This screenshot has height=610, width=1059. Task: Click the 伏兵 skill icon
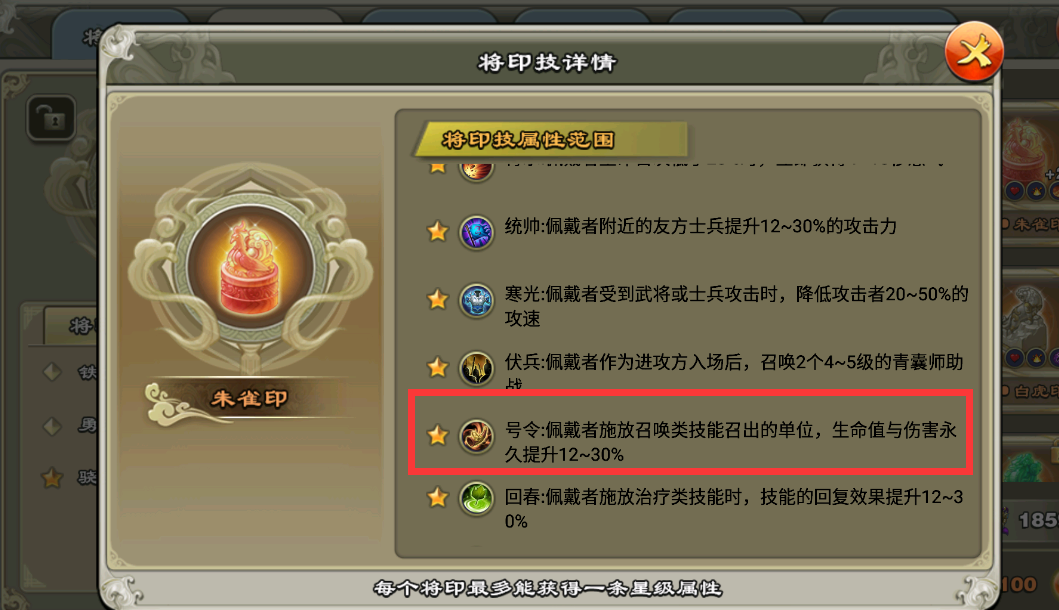click(x=476, y=369)
